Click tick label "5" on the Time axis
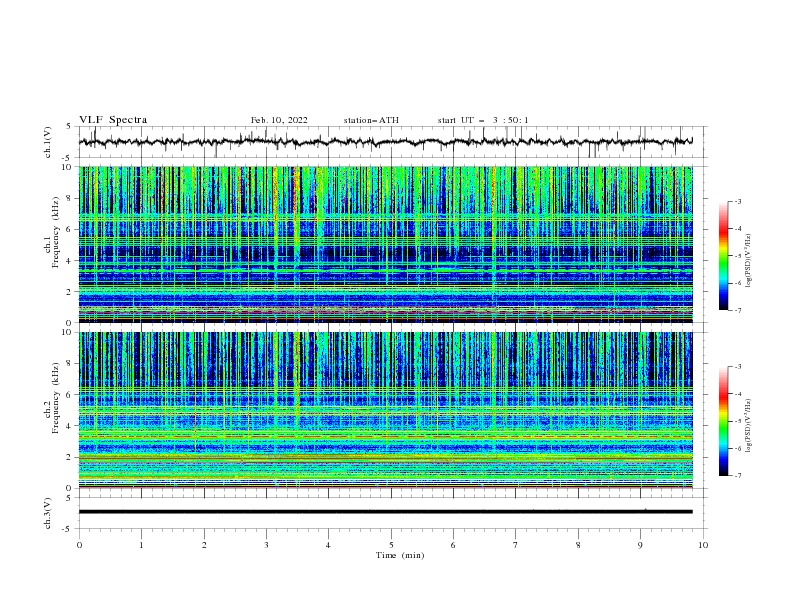This screenshot has height=612, width=792. 391,545
